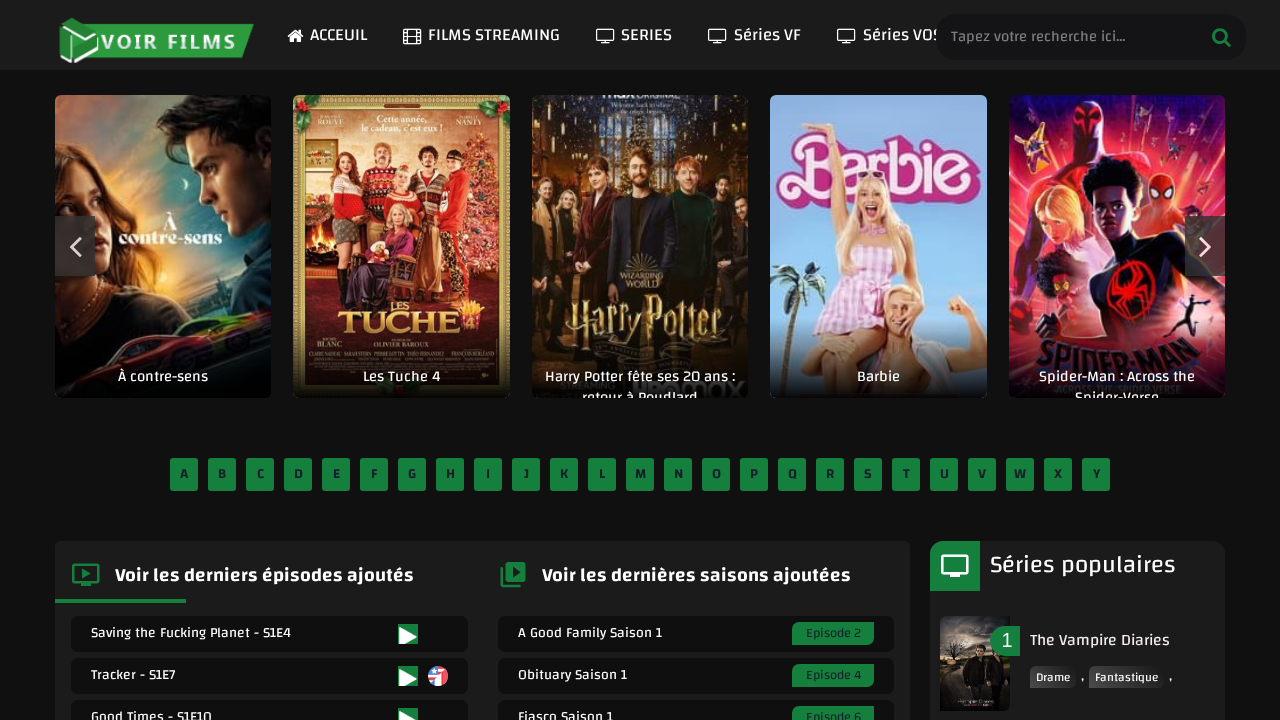Filter by letter L
This screenshot has width=1280, height=720.
pos(602,474)
